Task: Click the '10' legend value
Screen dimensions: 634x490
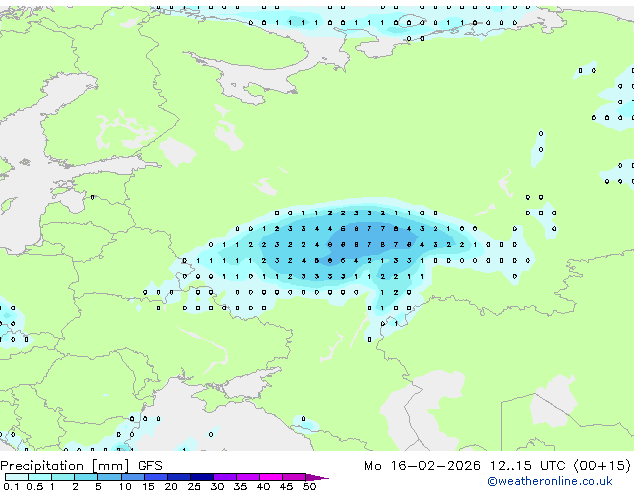Action: coord(125,486)
